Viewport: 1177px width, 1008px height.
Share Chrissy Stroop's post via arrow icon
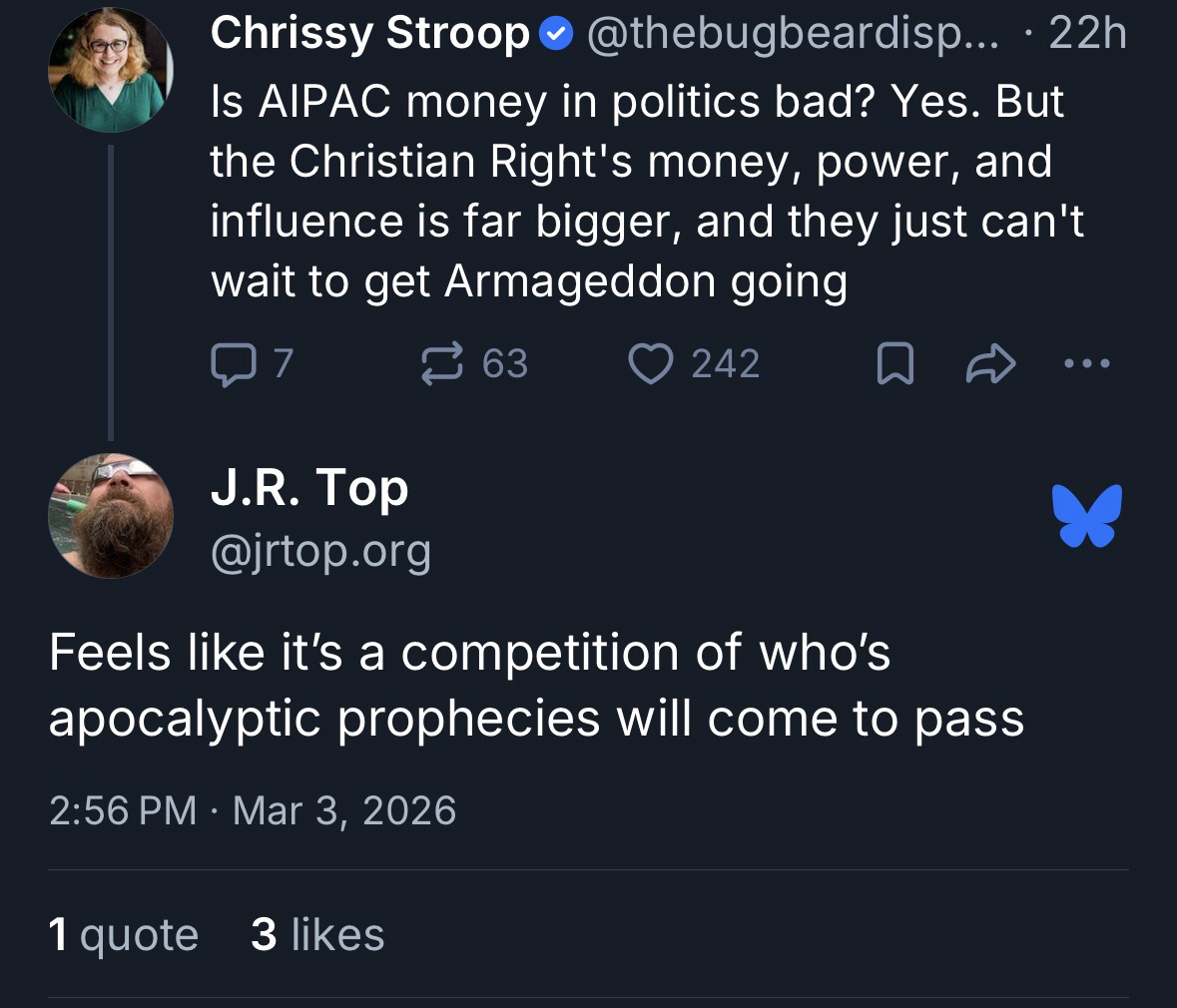(989, 365)
